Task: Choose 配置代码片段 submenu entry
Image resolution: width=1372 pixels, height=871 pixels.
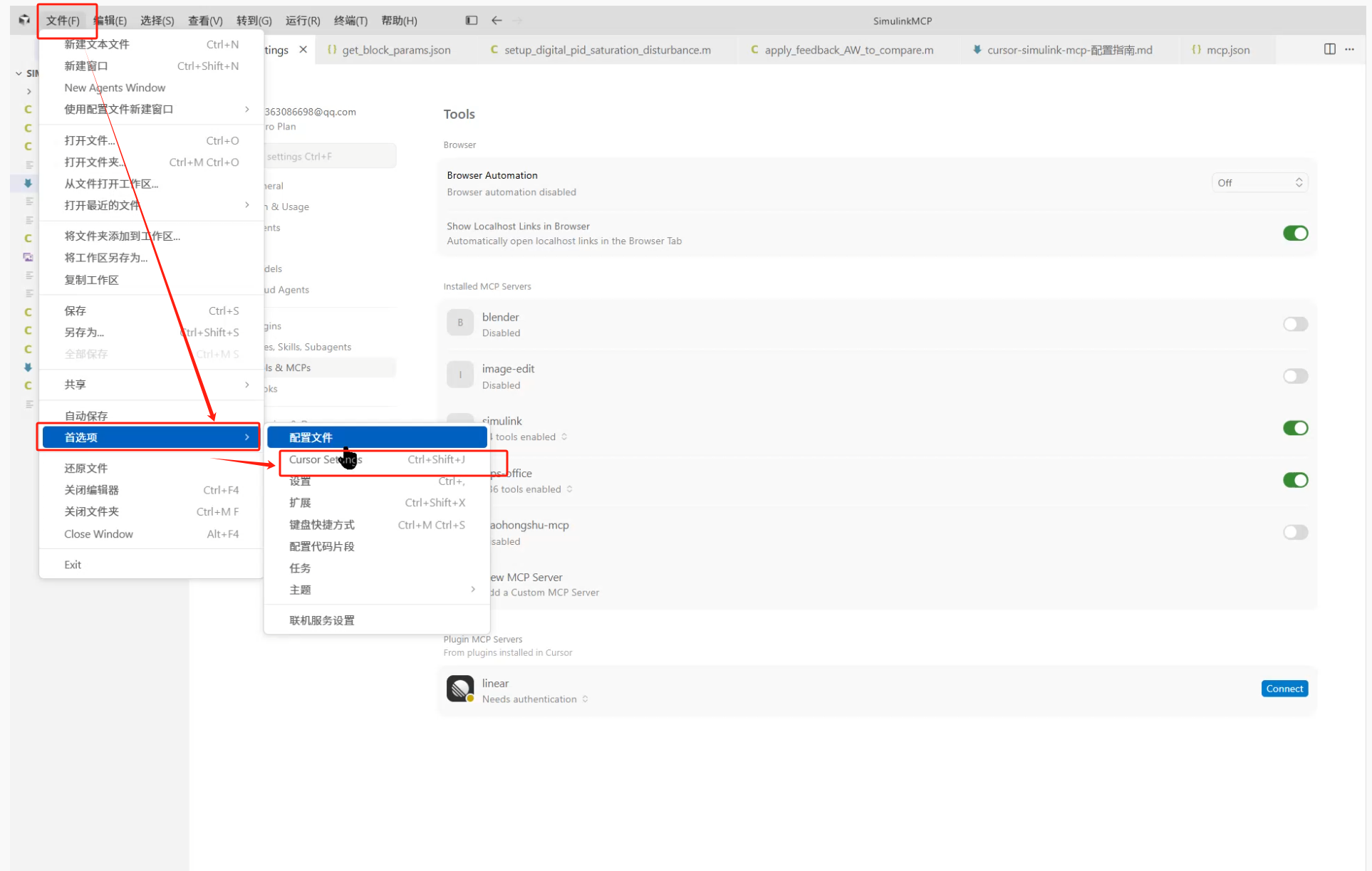Action: (377, 547)
